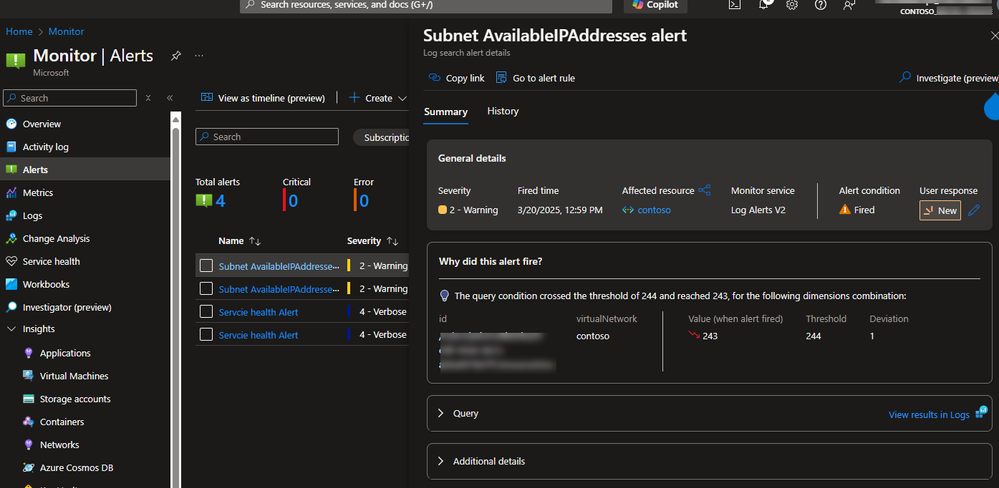
Task: Switch to the Summary tab
Action: coord(446,112)
